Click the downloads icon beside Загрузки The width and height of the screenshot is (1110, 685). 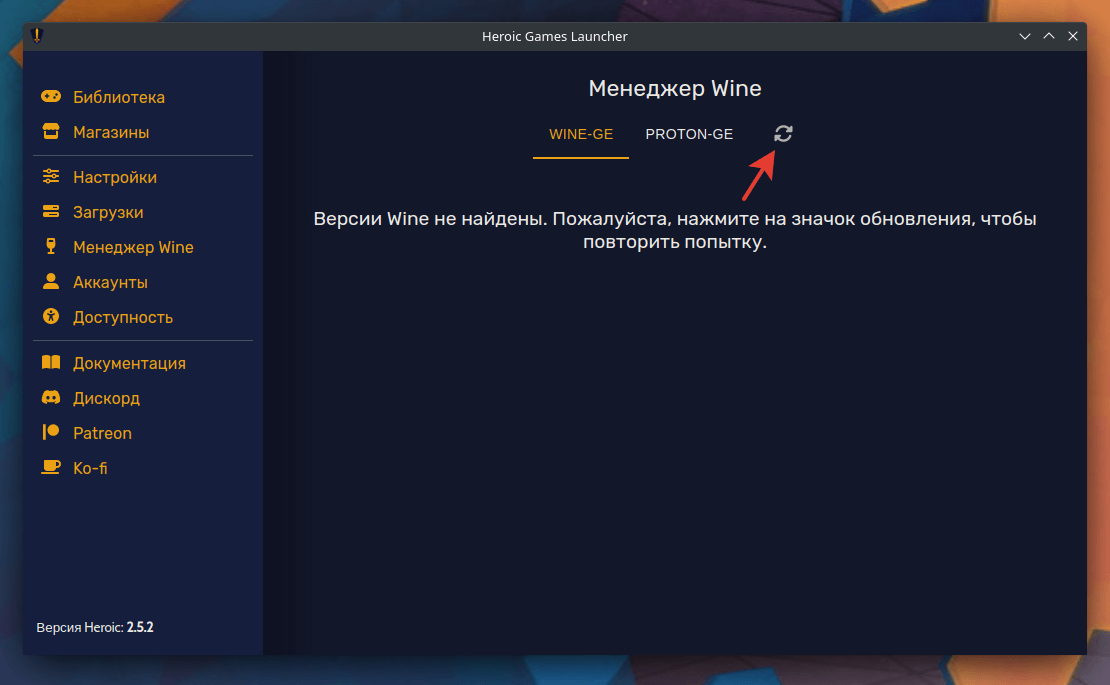(51, 212)
